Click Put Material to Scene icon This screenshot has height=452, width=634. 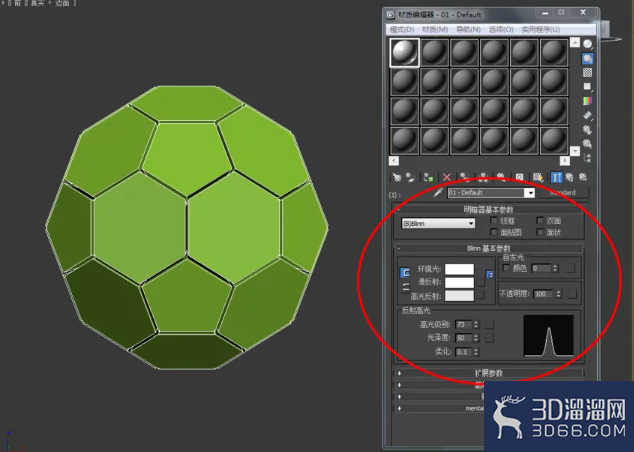point(410,177)
